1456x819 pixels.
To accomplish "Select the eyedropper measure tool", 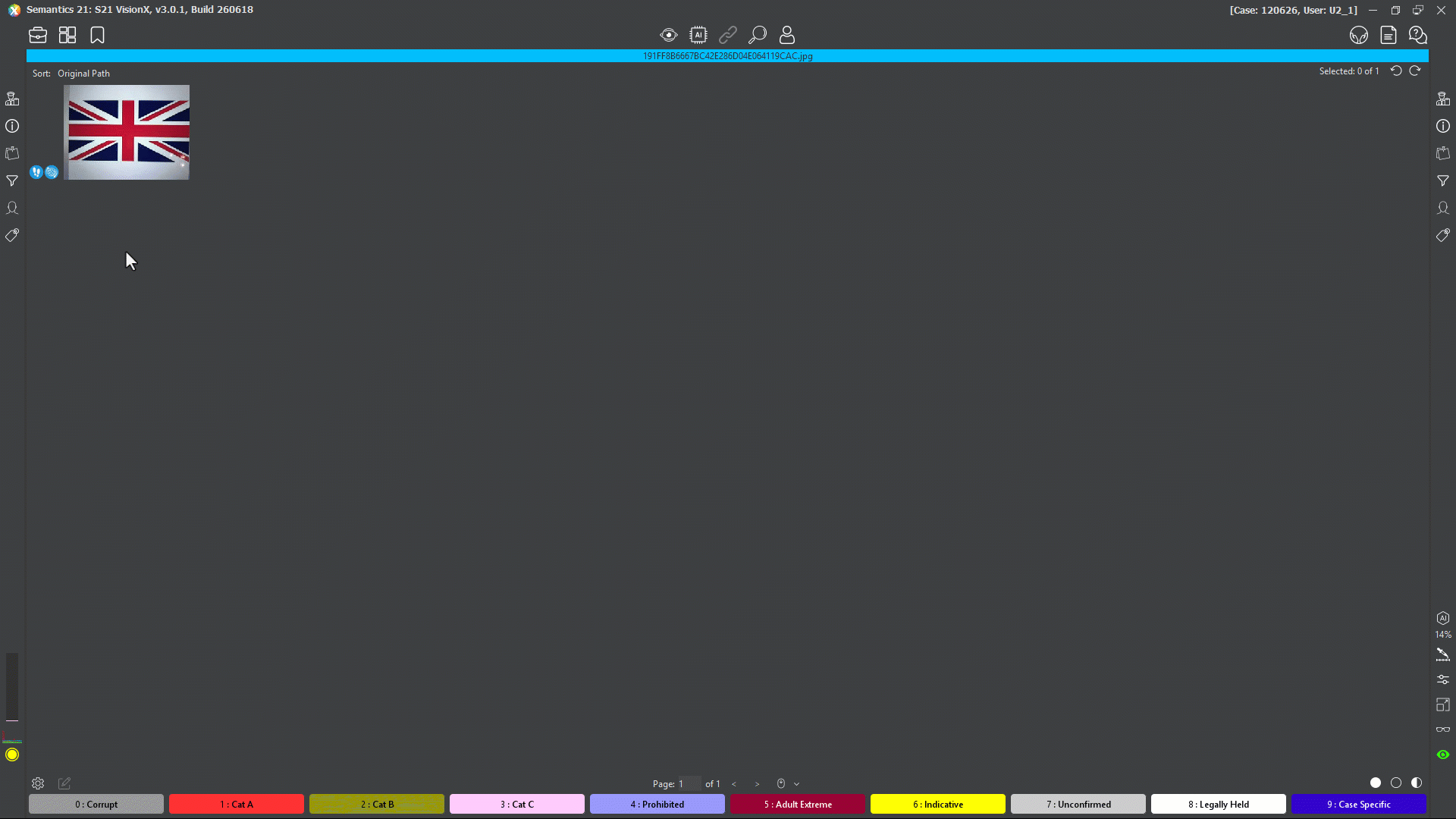I will 1443,654.
